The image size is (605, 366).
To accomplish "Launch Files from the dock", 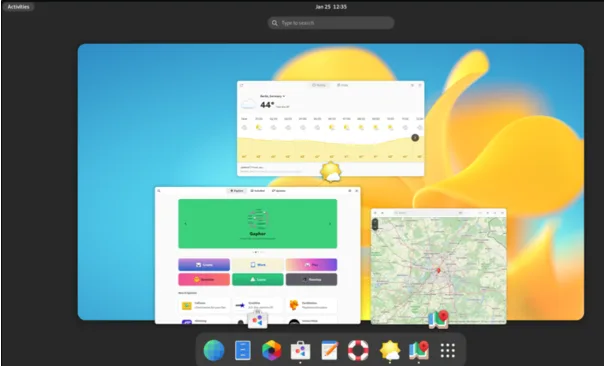I will (243, 350).
